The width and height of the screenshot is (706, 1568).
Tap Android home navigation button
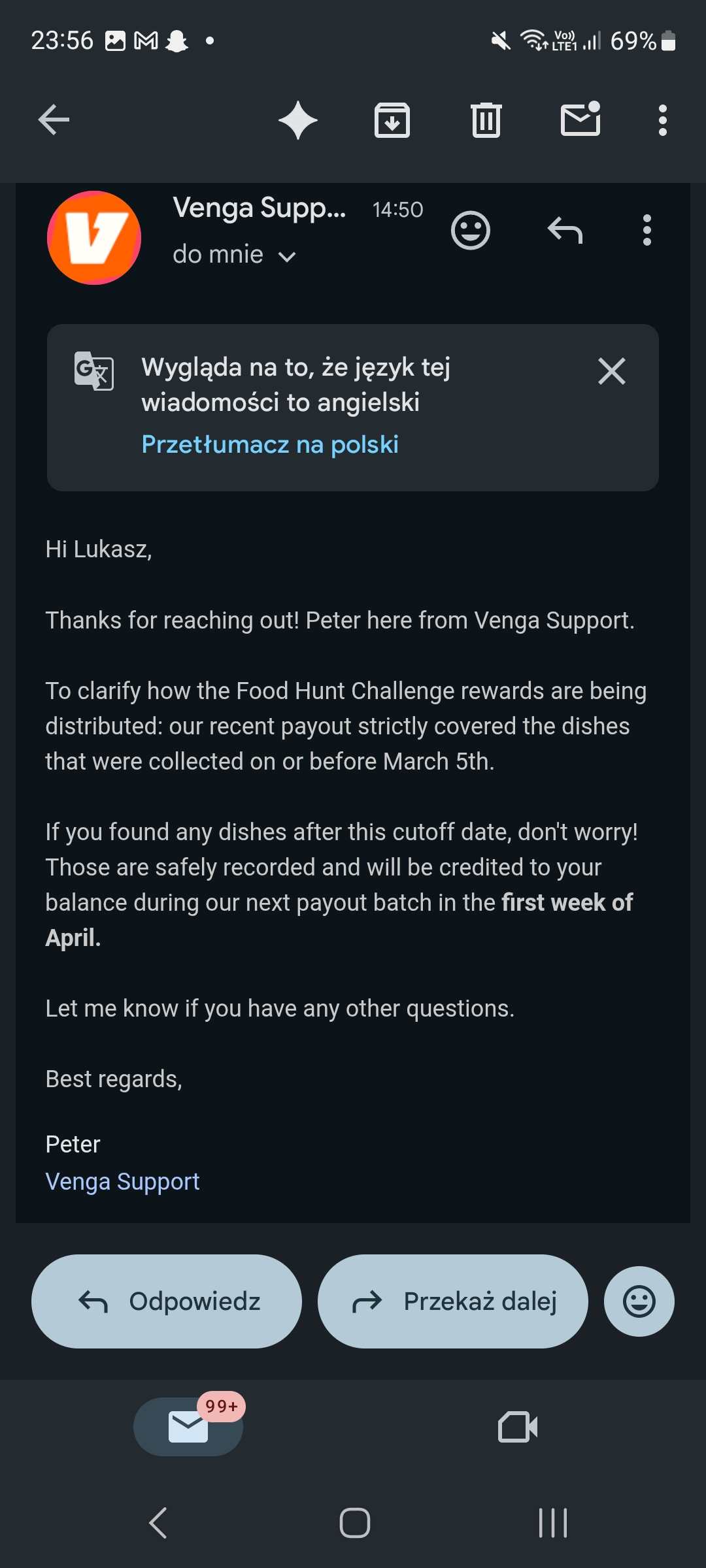(354, 1524)
